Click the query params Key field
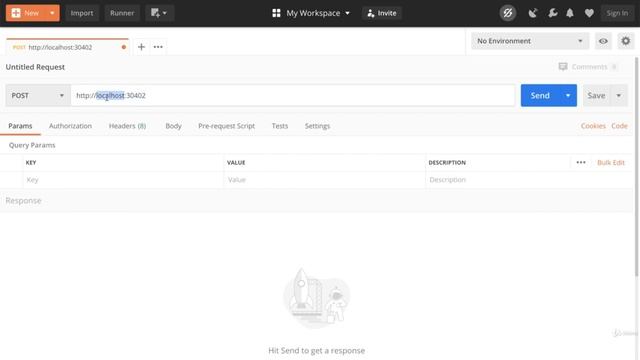This screenshot has width=640, height=360. click(123, 180)
